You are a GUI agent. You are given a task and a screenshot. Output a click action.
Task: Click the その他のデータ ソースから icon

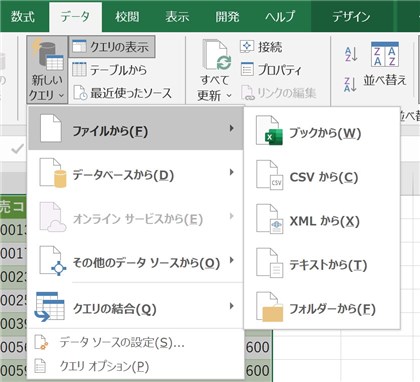pyautogui.click(x=52, y=261)
